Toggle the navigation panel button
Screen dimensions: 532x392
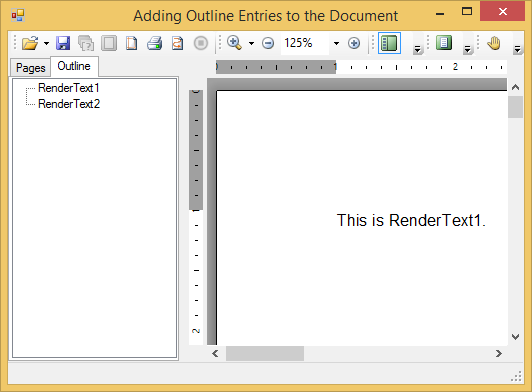(389, 43)
